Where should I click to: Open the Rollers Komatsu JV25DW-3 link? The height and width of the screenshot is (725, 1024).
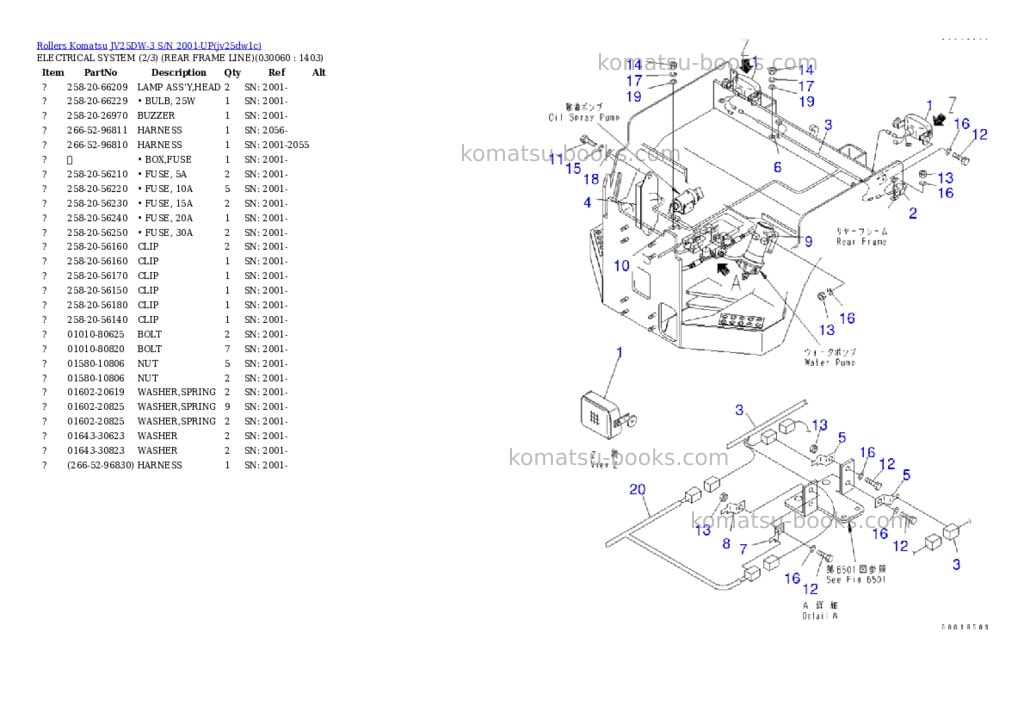[149, 45]
